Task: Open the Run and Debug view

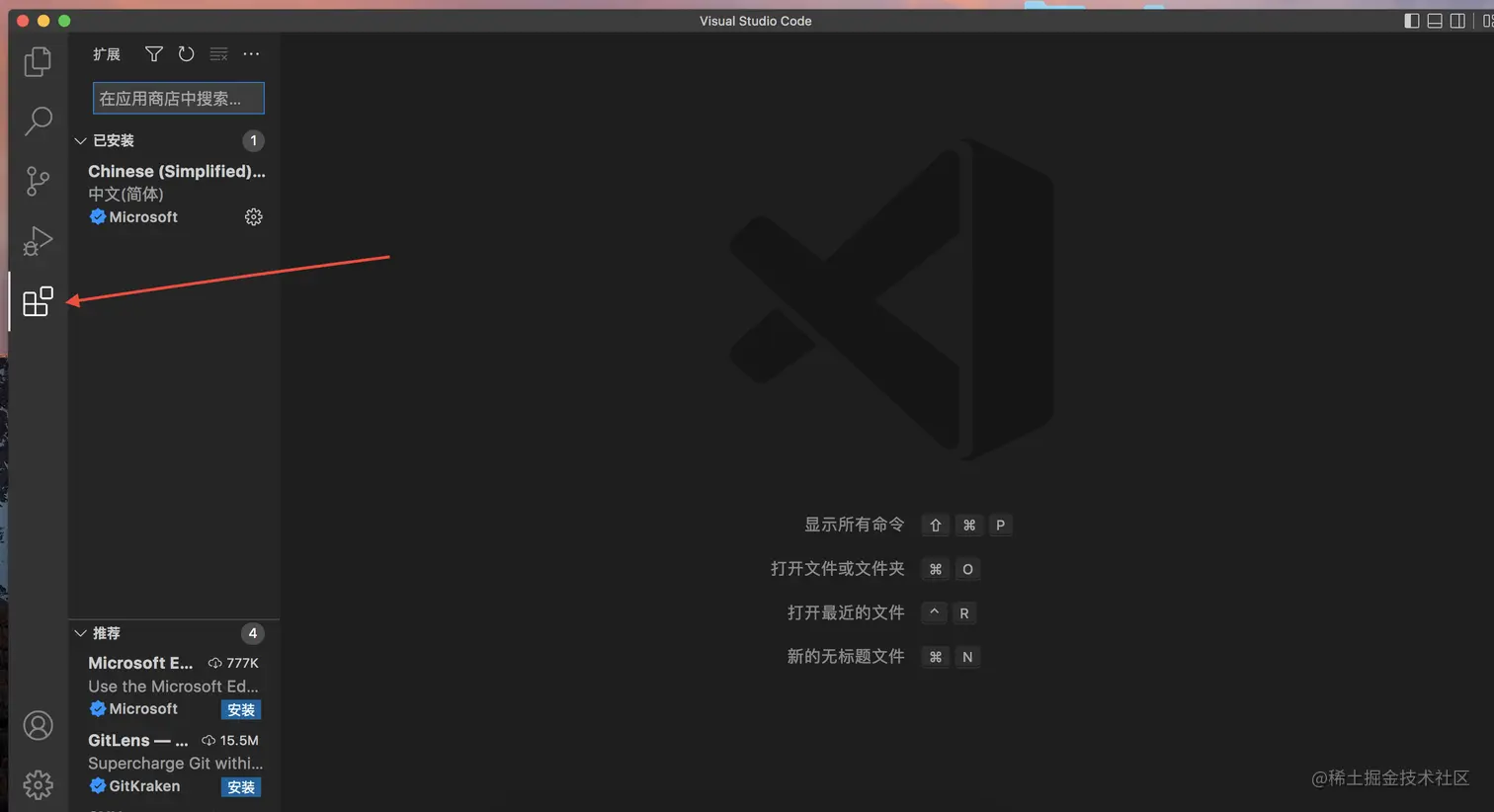Action: [38, 240]
